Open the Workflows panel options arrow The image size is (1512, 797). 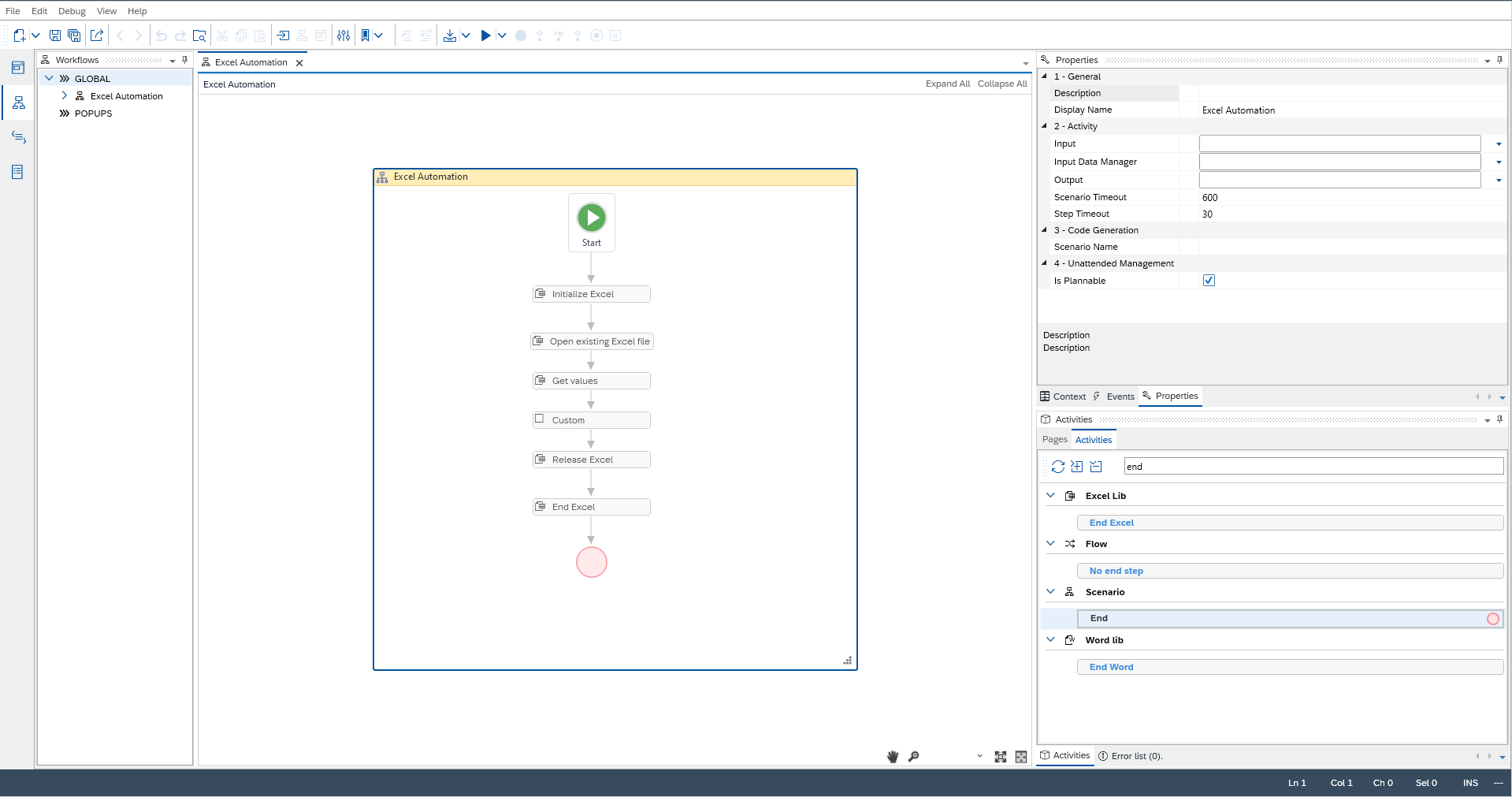click(x=173, y=61)
